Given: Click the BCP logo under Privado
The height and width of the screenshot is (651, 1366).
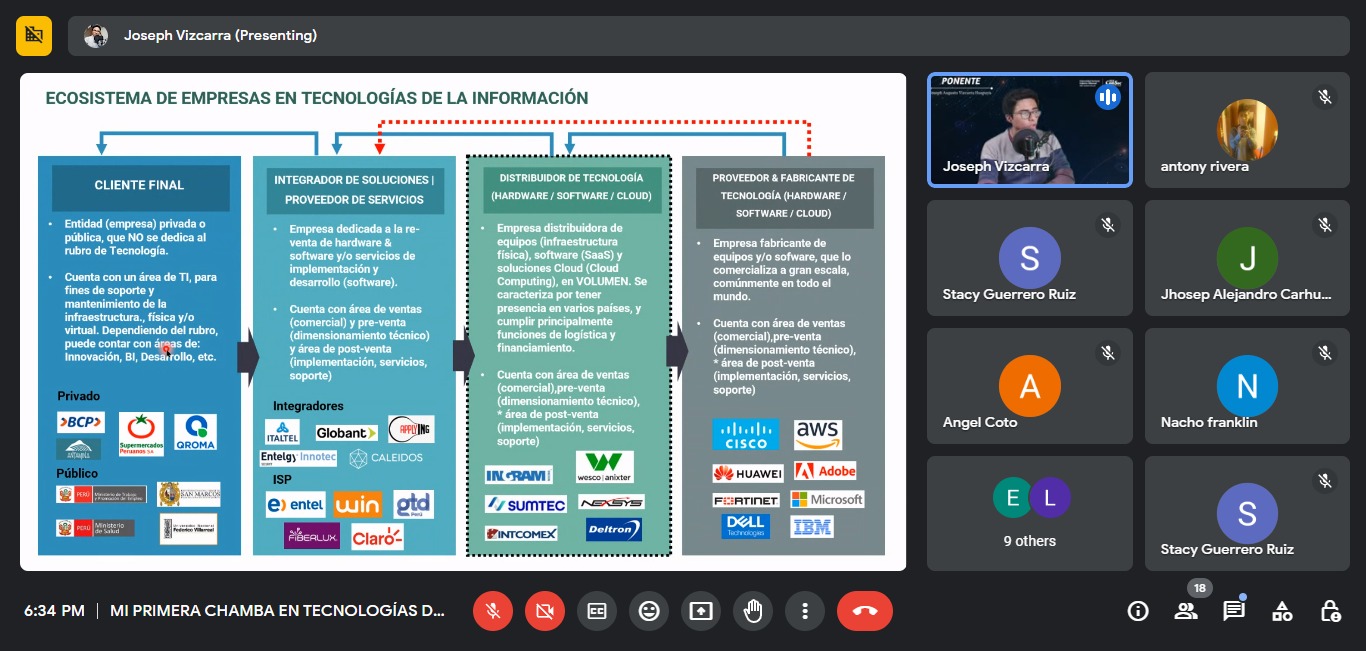Looking at the screenshot, I should click(81, 422).
